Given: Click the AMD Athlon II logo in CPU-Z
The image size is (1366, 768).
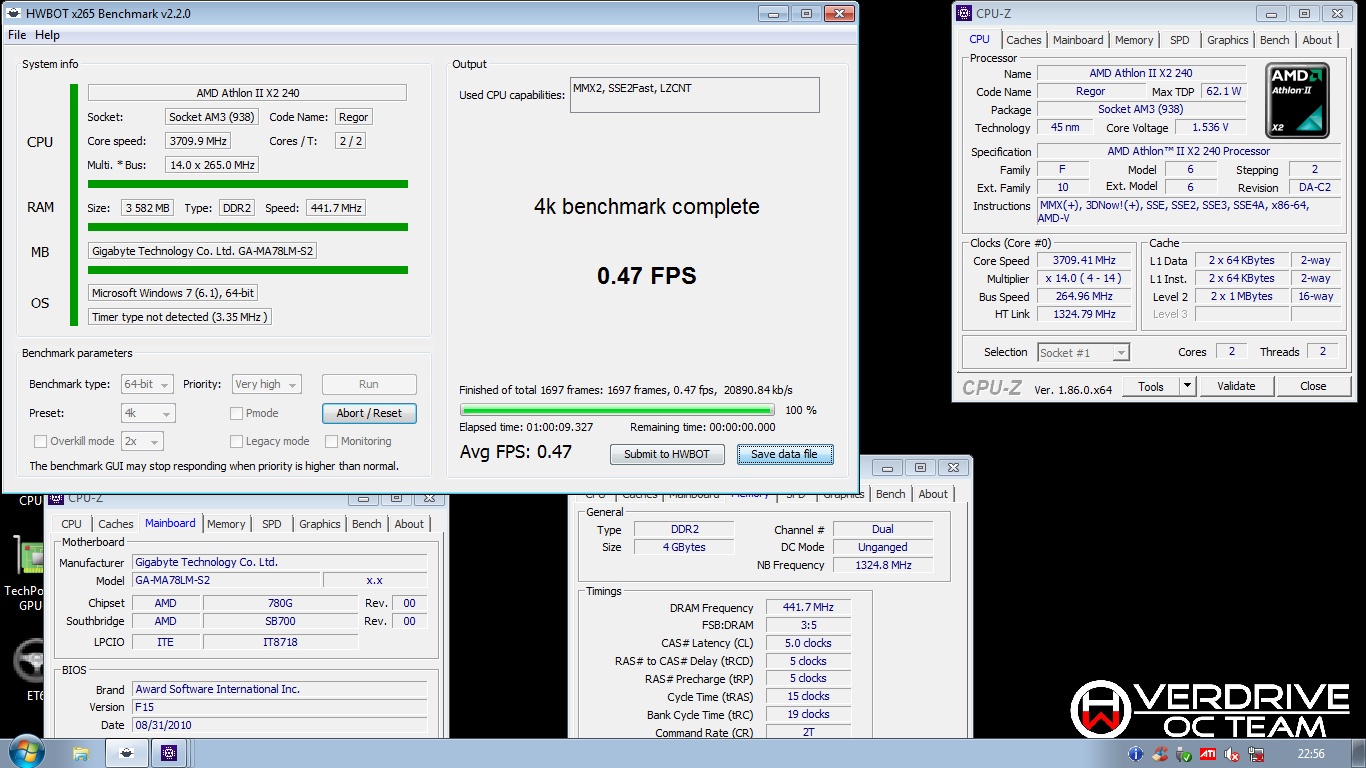Looking at the screenshot, I should coord(1297,101).
